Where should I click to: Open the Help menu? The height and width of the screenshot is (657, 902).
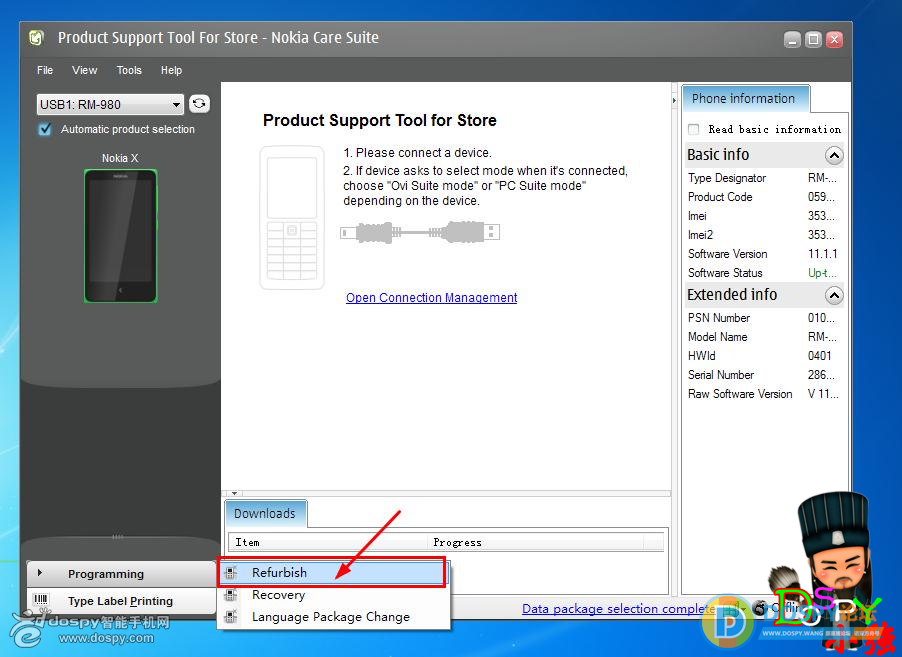point(171,70)
